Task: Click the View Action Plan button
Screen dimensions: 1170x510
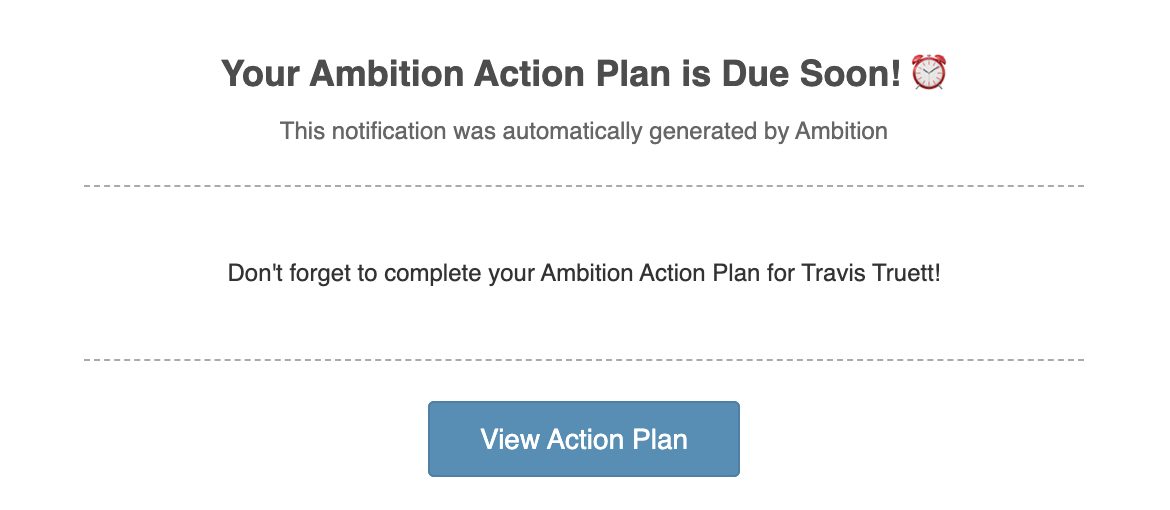Action: [x=584, y=439]
